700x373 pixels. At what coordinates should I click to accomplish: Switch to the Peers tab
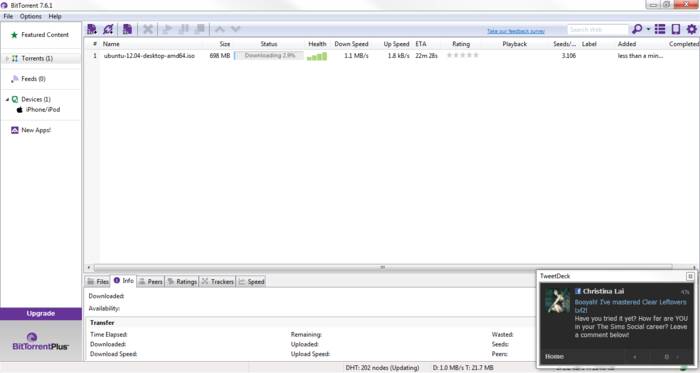[150, 282]
